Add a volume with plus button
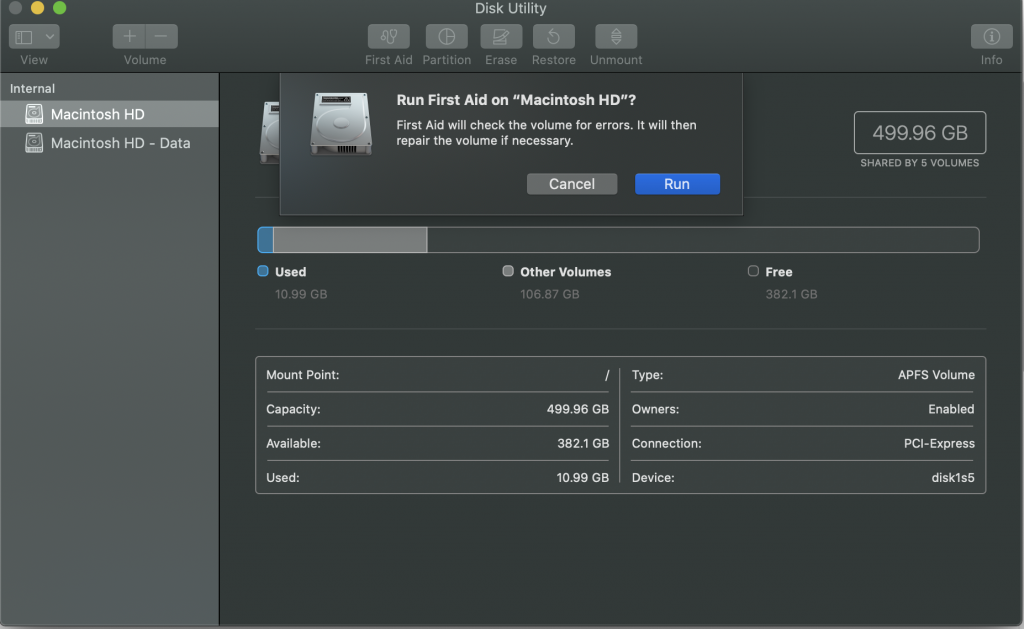 point(129,37)
